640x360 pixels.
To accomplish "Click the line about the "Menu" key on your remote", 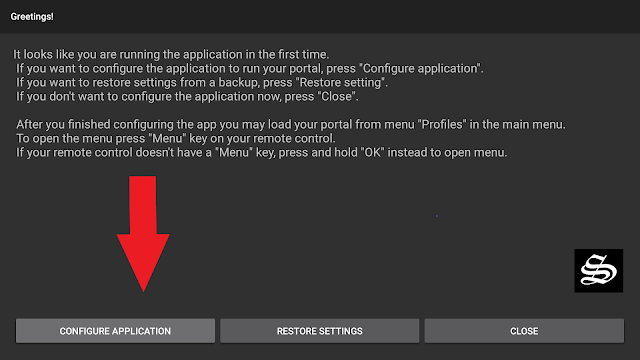I will click(x=176, y=138).
